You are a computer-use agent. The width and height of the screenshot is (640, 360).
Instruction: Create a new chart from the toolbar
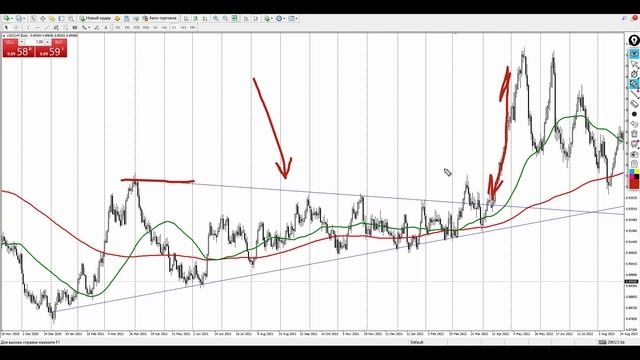[7, 18]
